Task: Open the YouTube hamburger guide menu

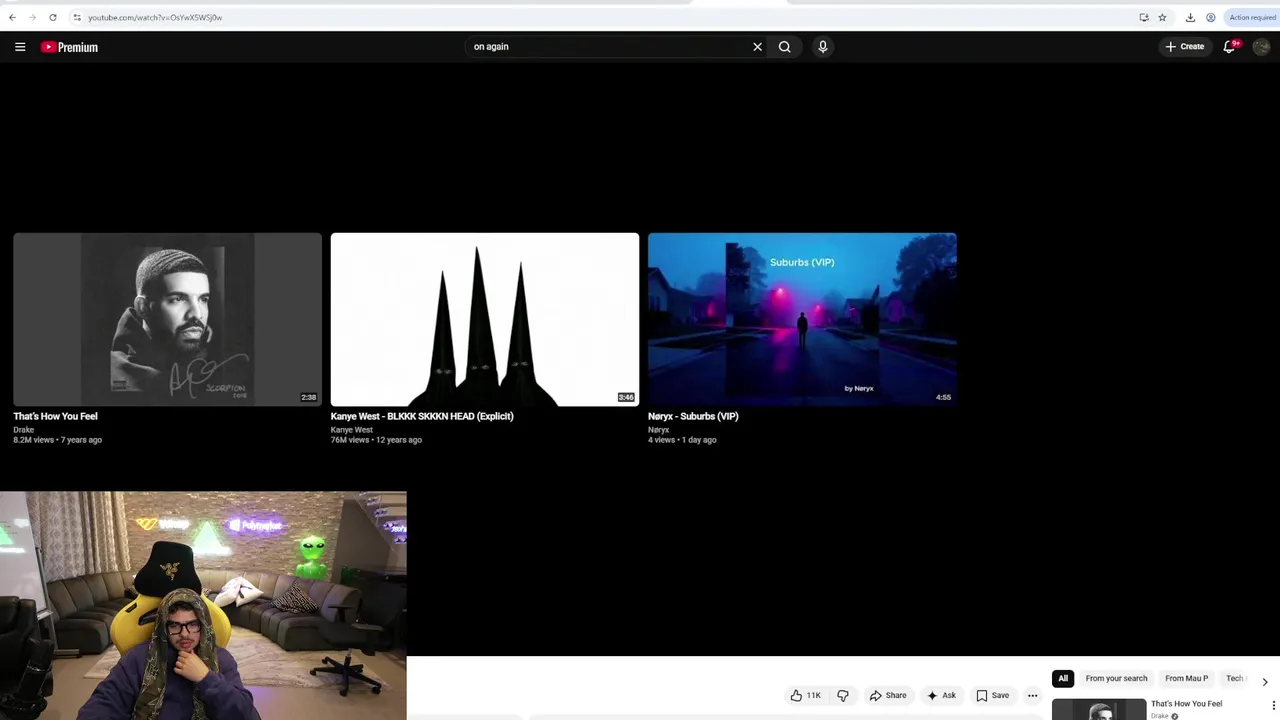Action: click(x=20, y=47)
